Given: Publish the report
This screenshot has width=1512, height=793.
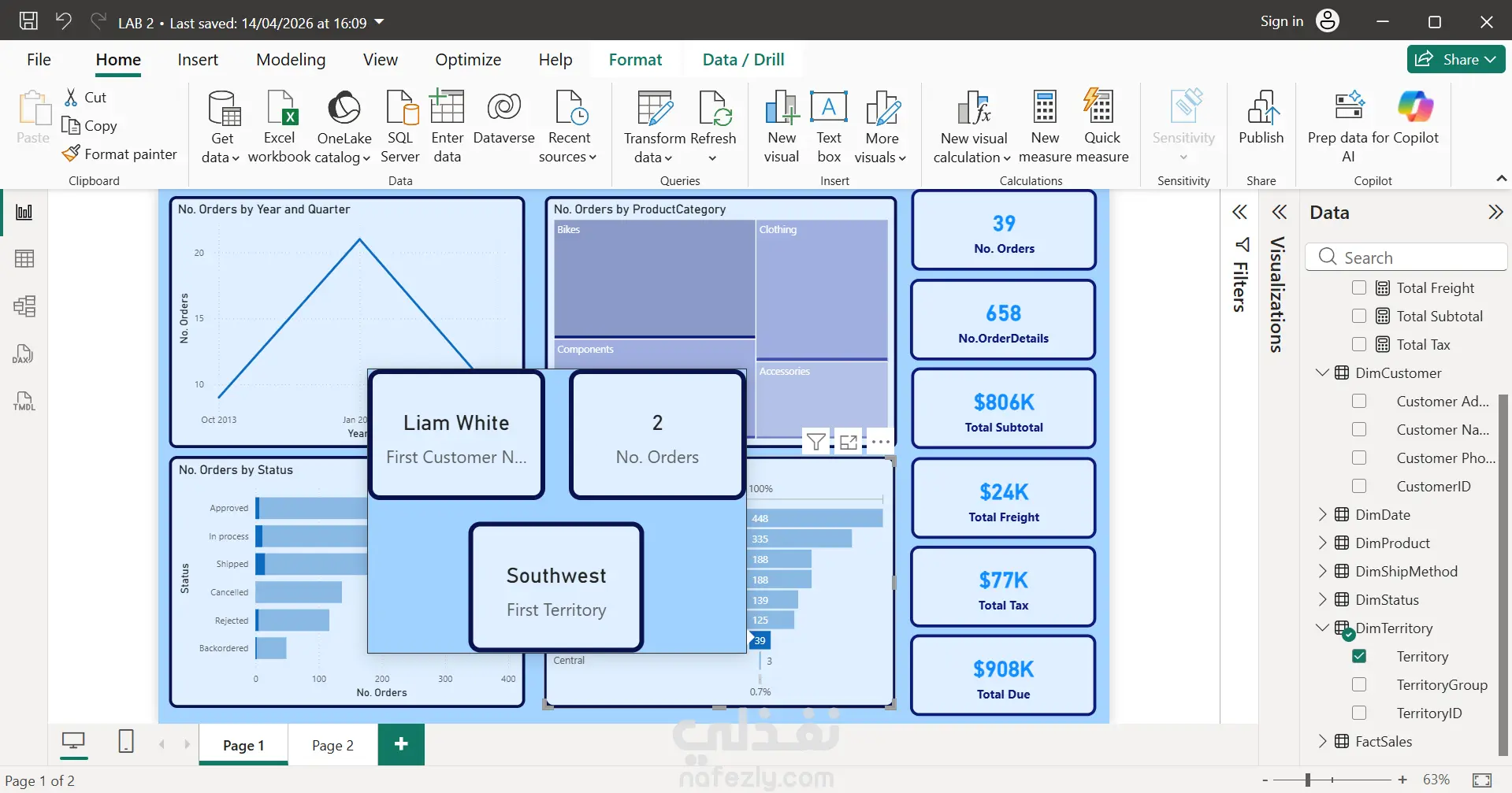Looking at the screenshot, I should (1261, 118).
